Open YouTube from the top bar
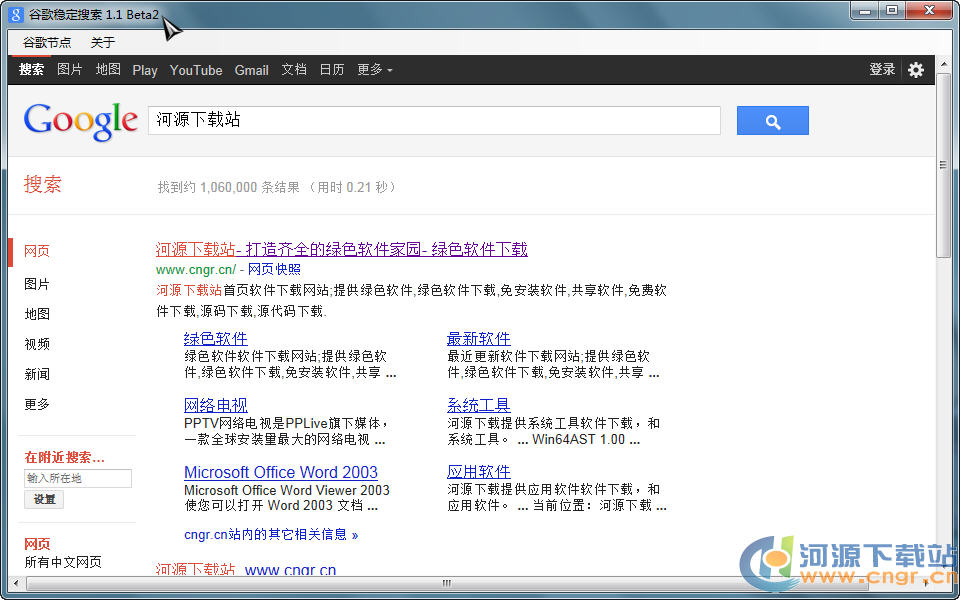This screenshot has height=600, width=960. click(x=196, y=70)
